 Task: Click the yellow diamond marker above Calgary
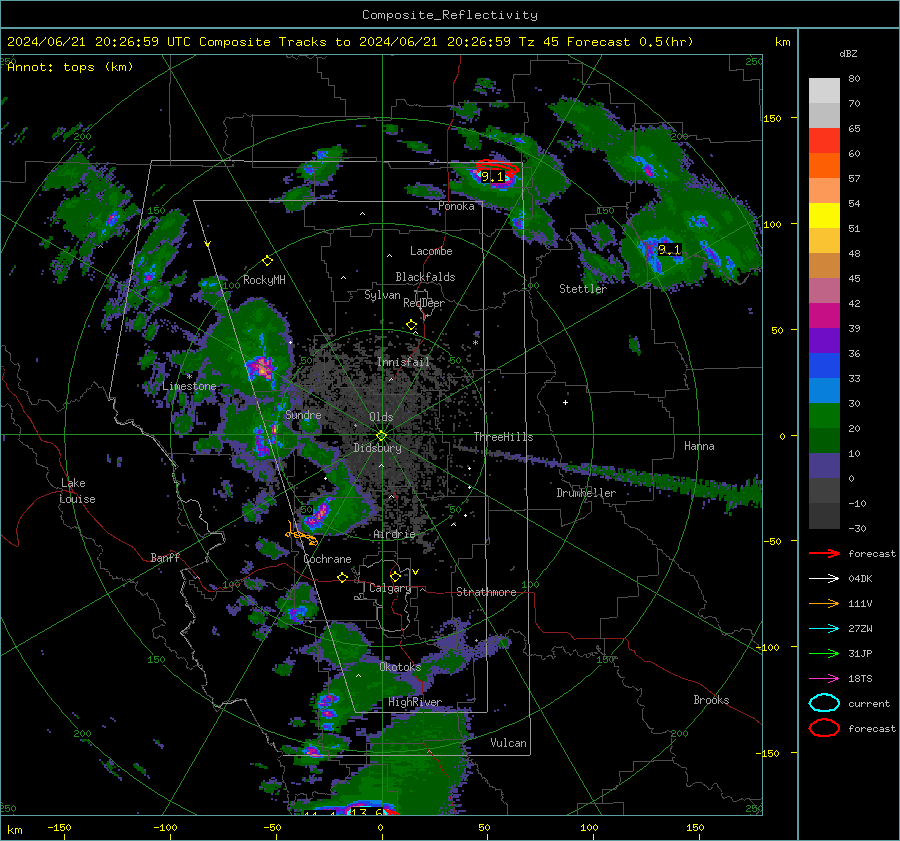395,576
